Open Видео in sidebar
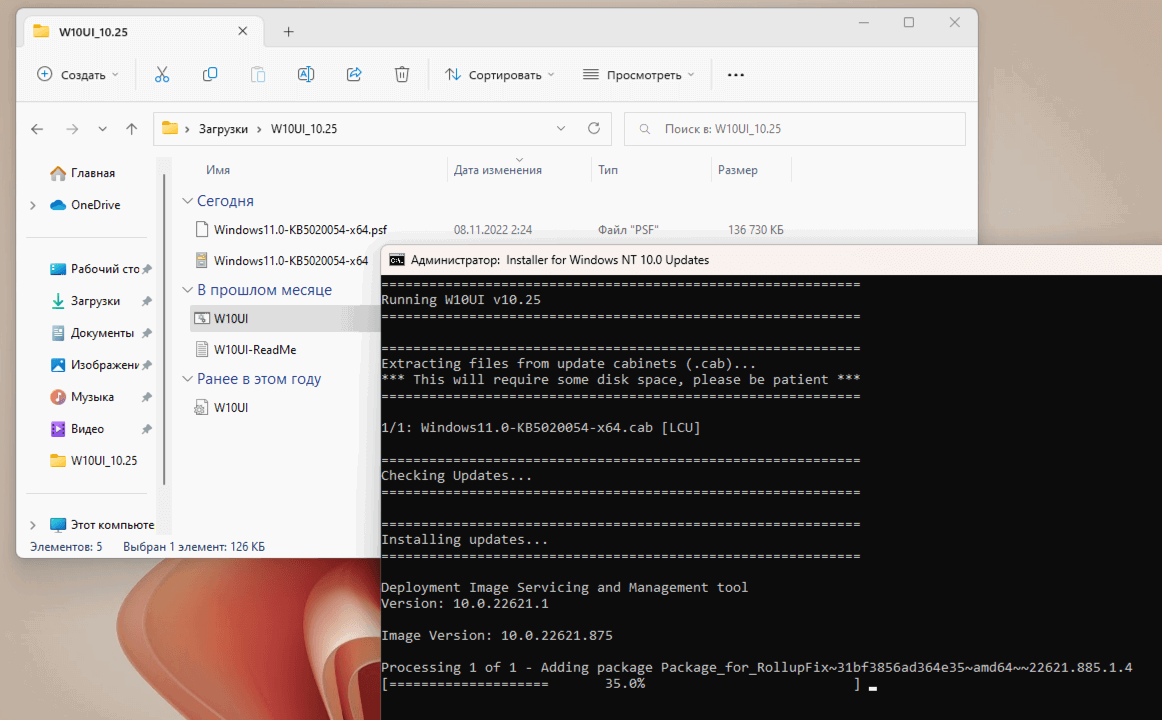 [77, 429]
